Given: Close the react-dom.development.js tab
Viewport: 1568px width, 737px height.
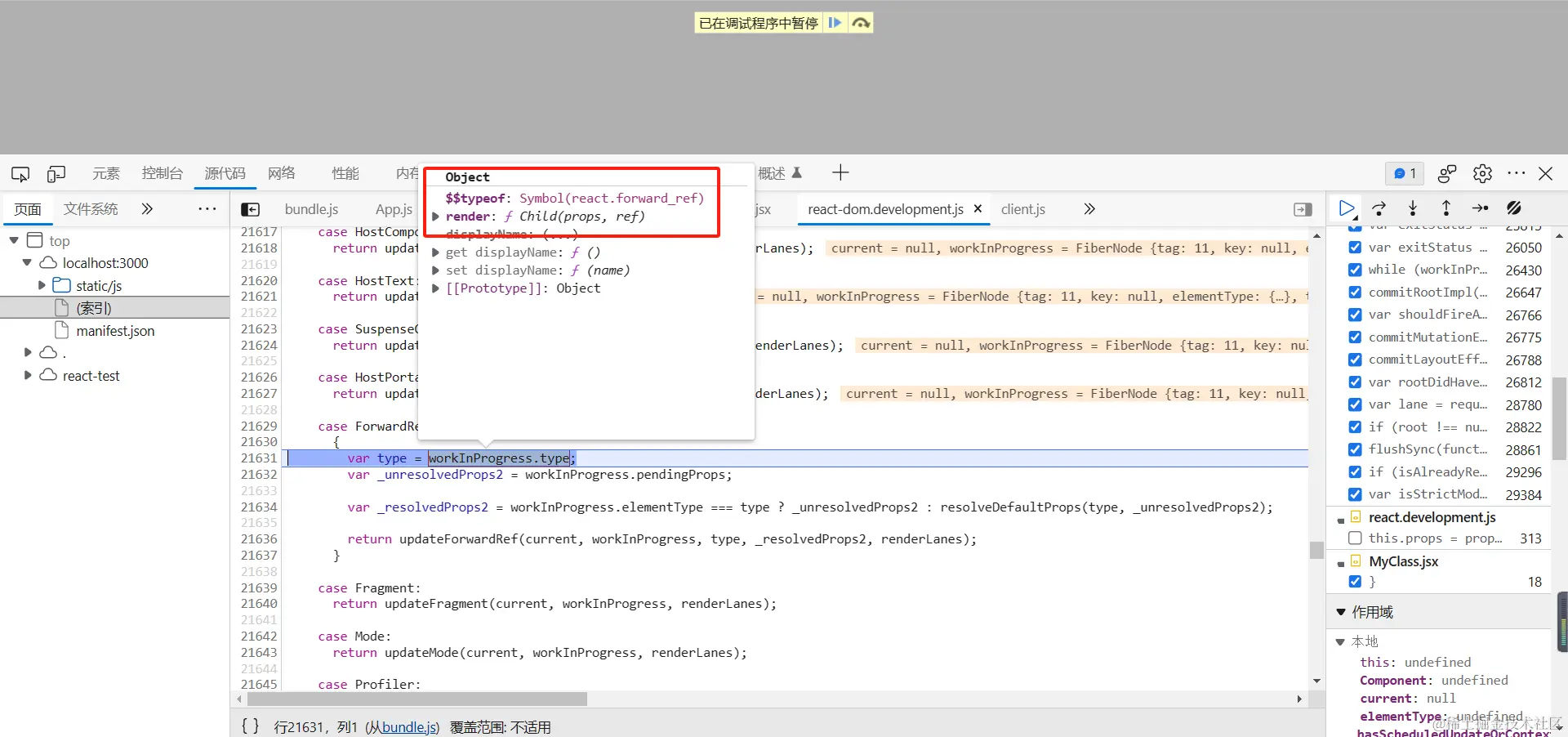Looking at the screenshot, I should click(x=978, y=209).
